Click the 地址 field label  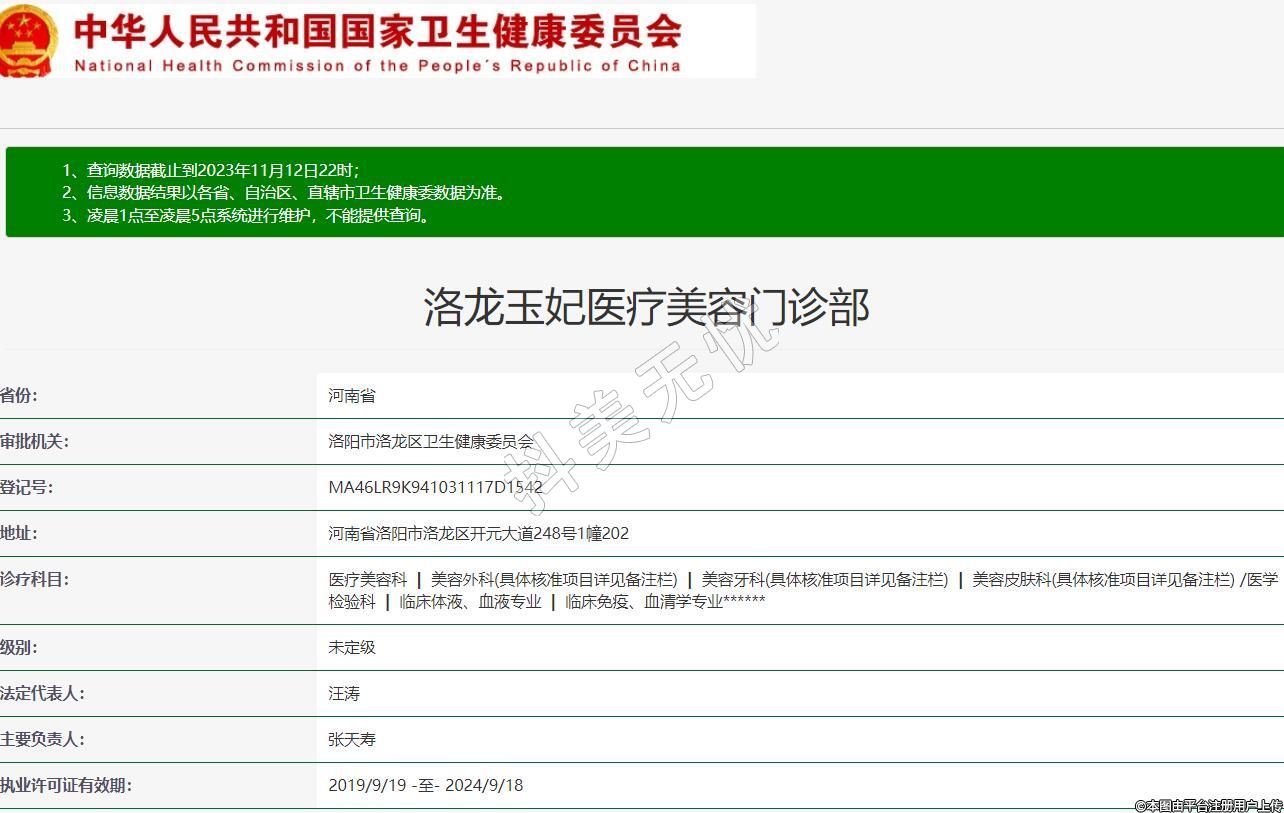[20, 533]
